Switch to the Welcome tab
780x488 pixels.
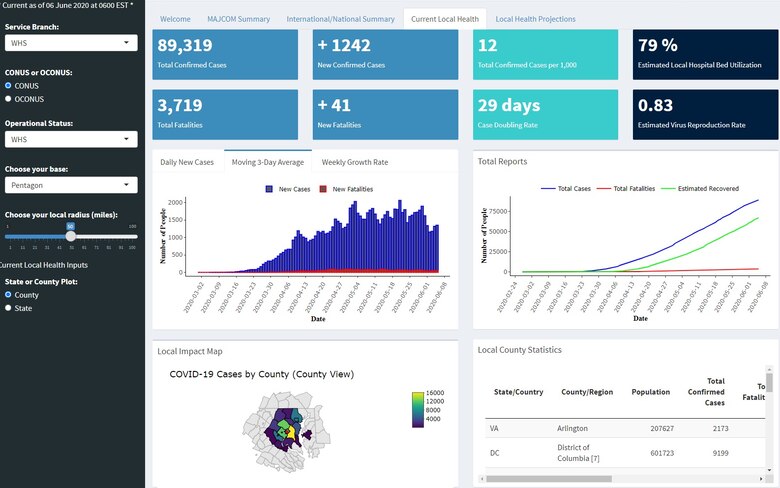pyautogui.click(x=175, y=19)
